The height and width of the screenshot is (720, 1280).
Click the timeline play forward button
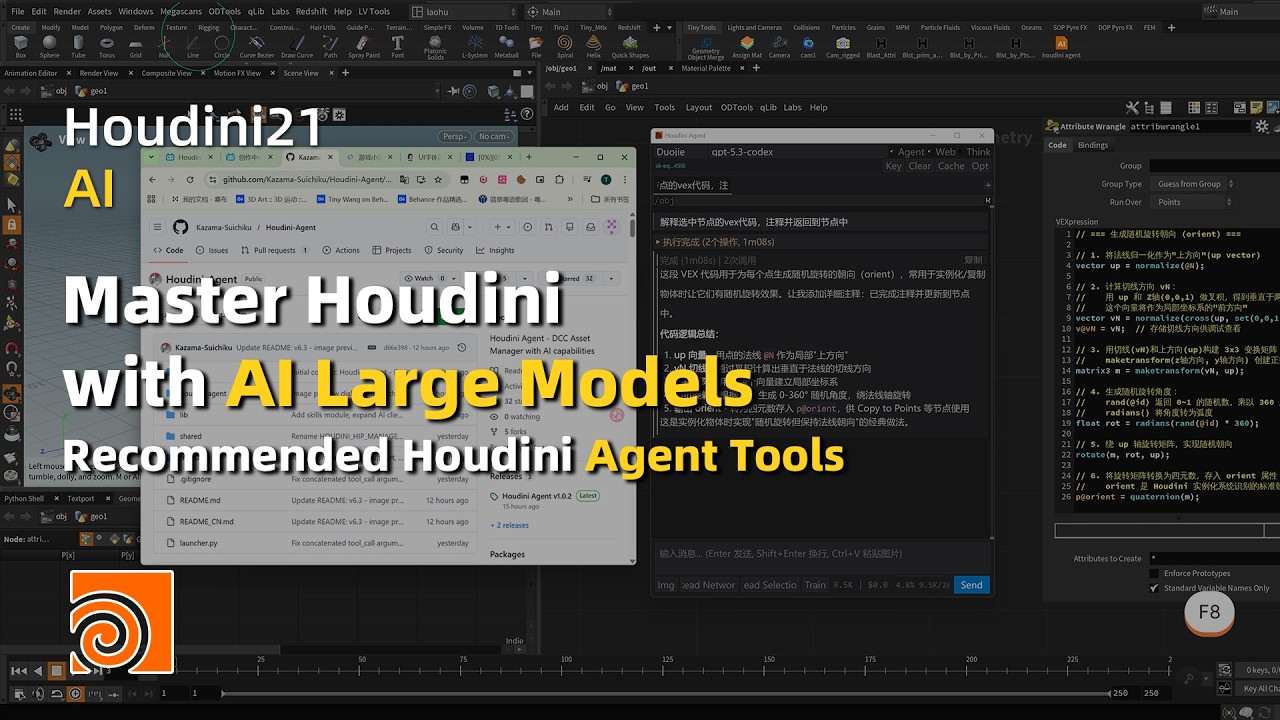click(76, 671)
